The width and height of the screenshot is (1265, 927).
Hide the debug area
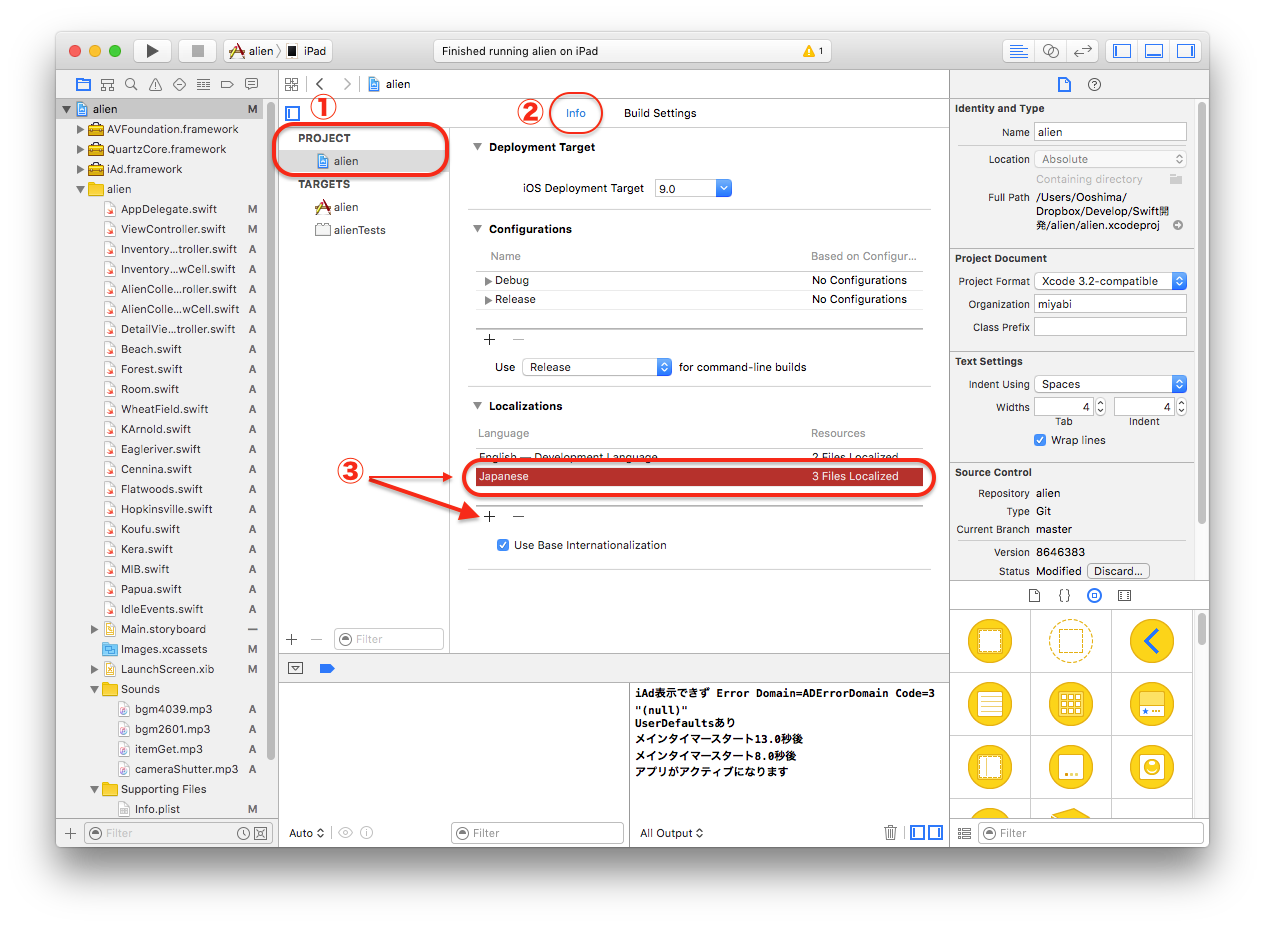pos(296,668)
